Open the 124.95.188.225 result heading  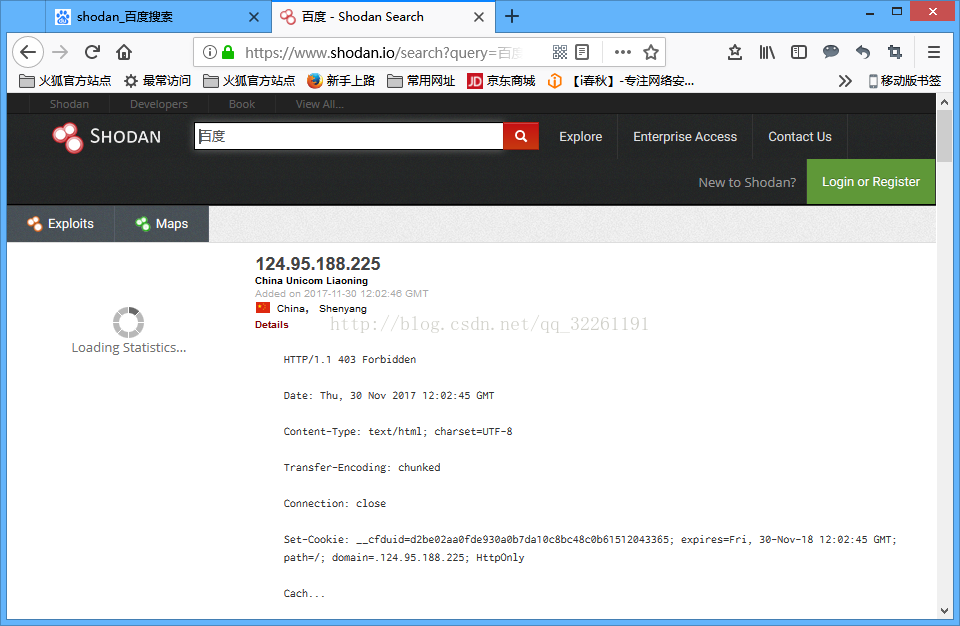click(x=318, y=264)
